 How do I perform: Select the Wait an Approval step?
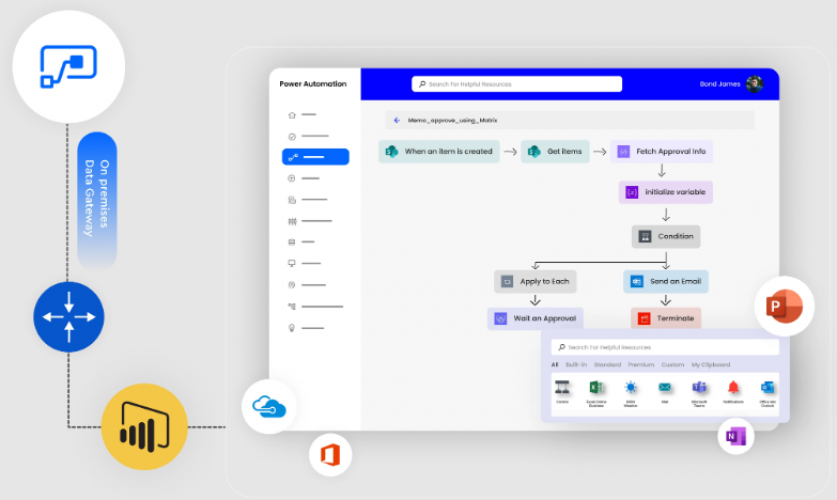tap(535, 319)
